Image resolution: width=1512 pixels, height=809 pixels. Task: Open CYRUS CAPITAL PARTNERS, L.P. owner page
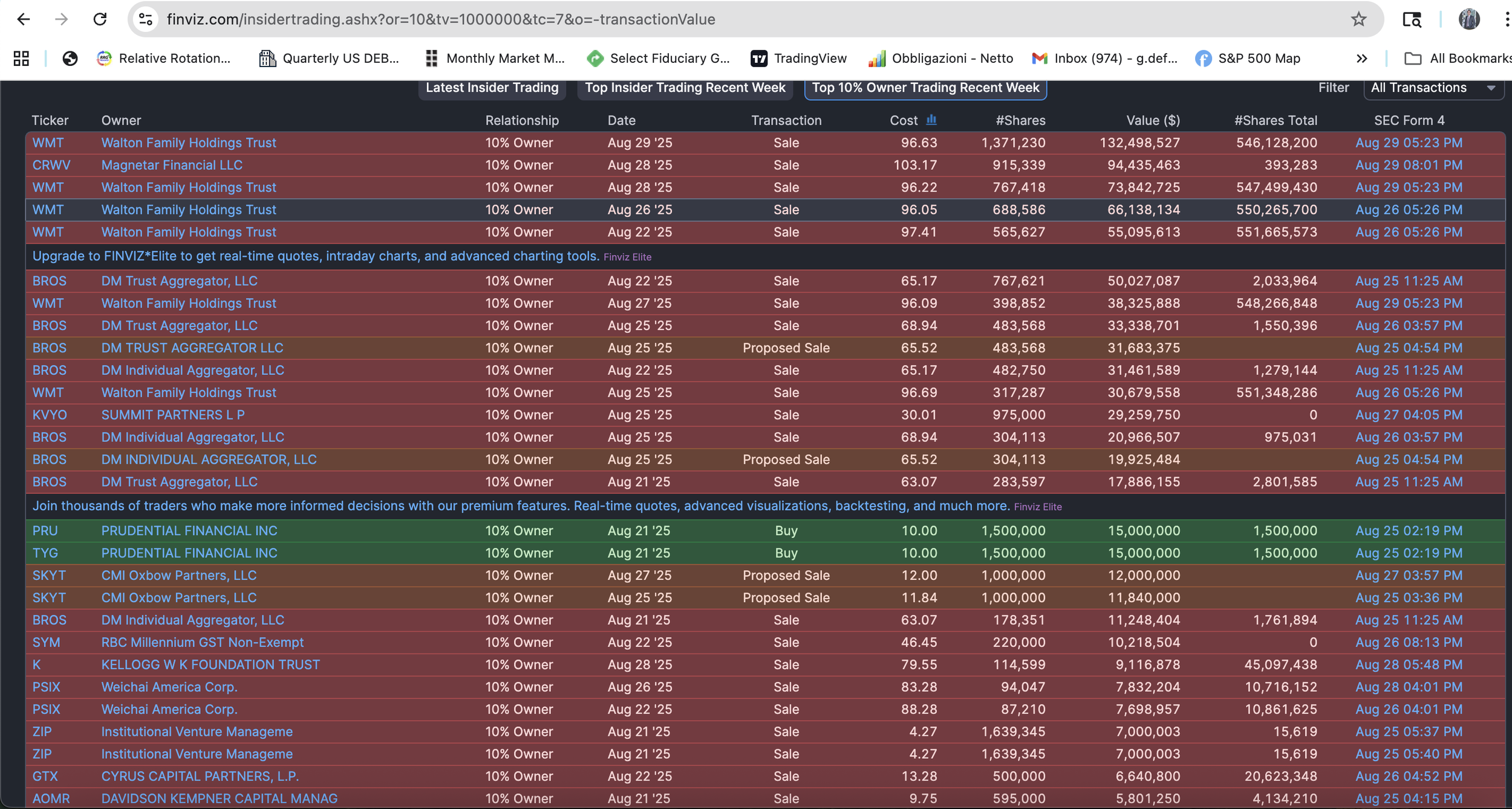200,776
